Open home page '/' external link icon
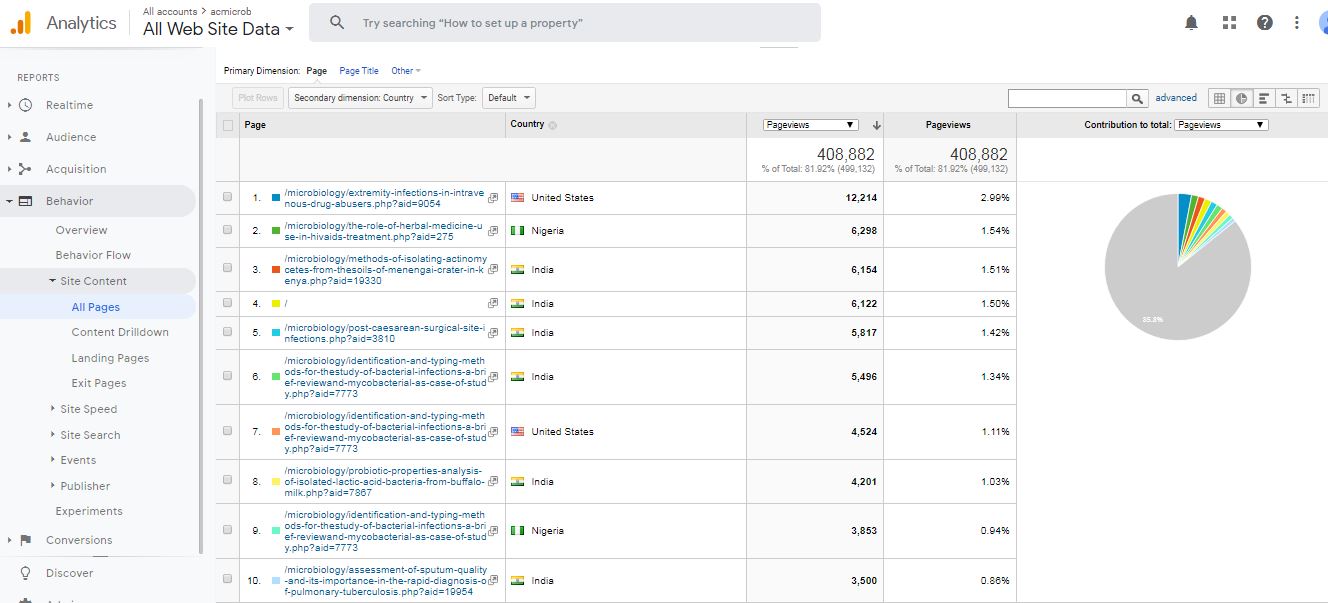 (x=492, y=303)
